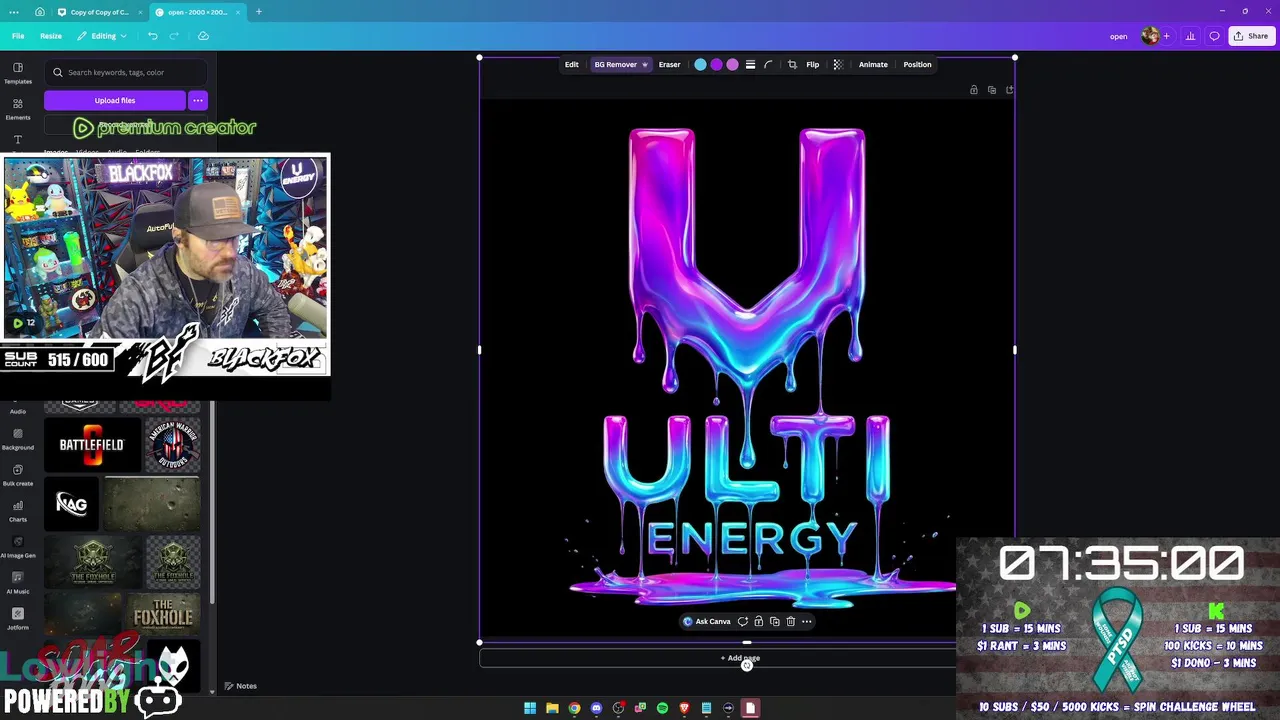Focus the search keywords input field
Screen dimensions: 1280x720
pos(126,72)
